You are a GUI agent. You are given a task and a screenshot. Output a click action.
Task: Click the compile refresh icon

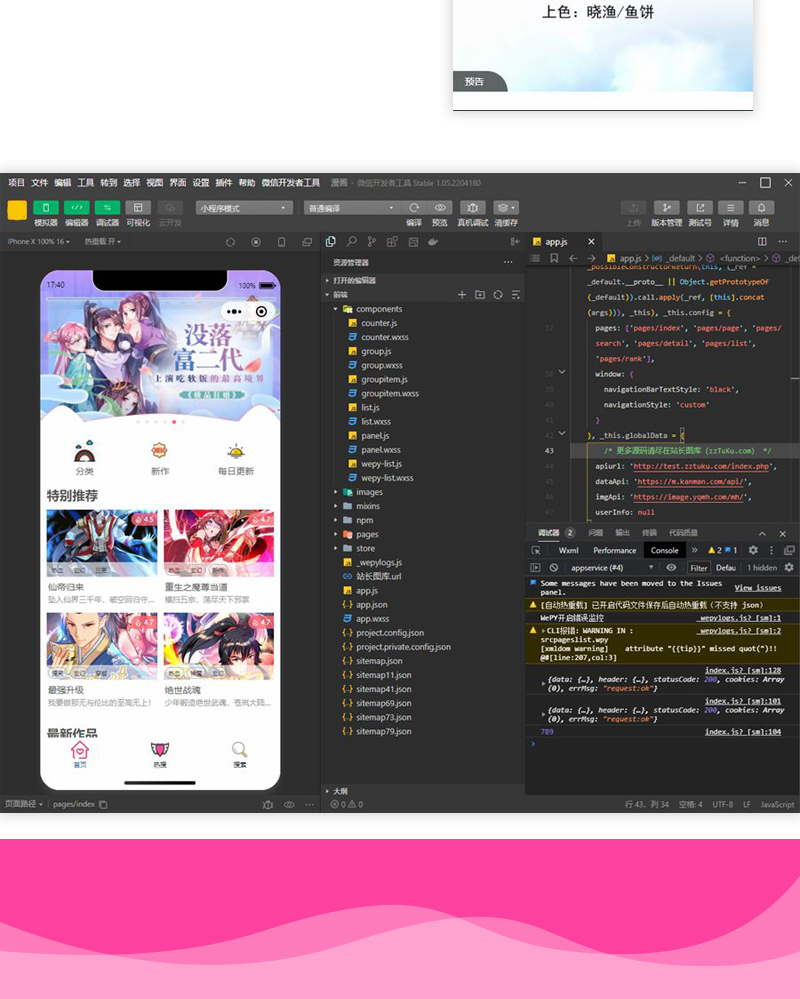[x=414, y=208]
